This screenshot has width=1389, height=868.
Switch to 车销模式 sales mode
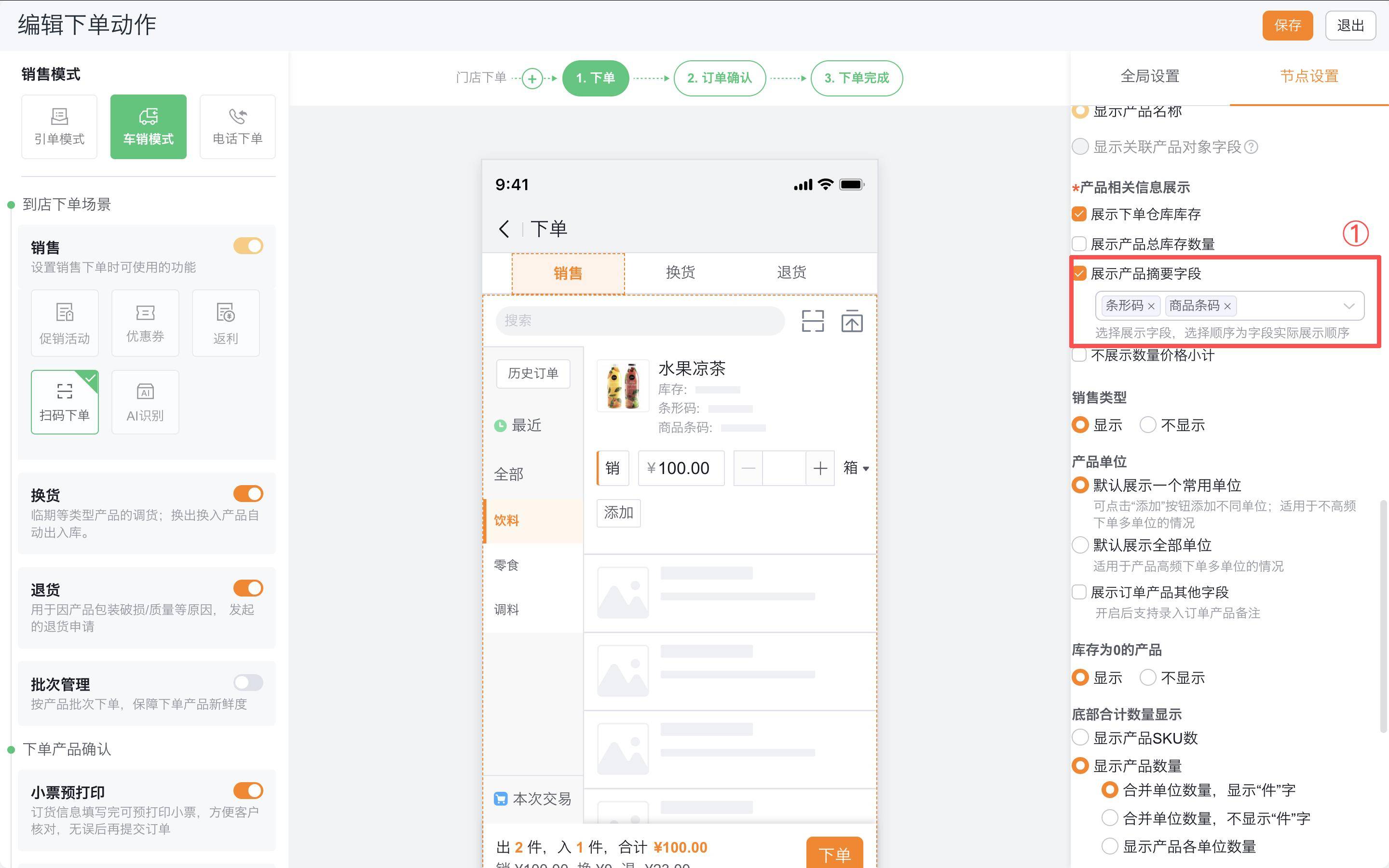tap(148, 126)
